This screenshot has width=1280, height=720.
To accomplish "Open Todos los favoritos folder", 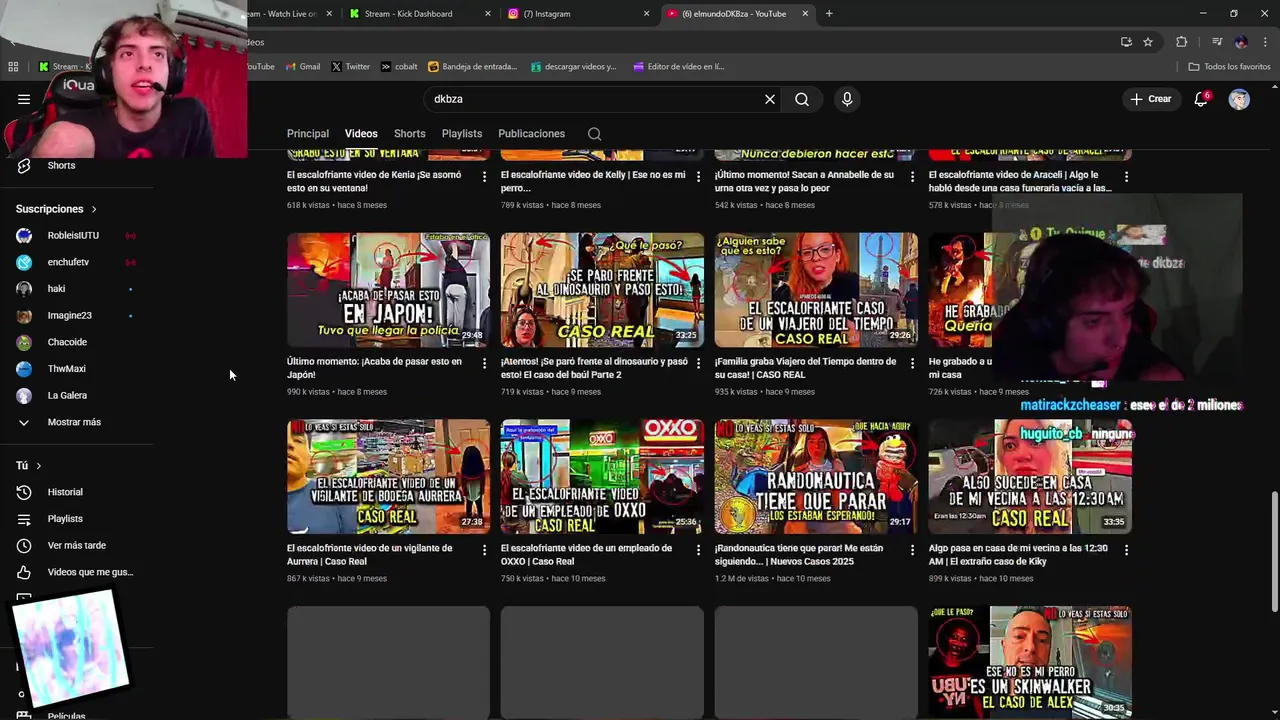I will [1229, 67].
